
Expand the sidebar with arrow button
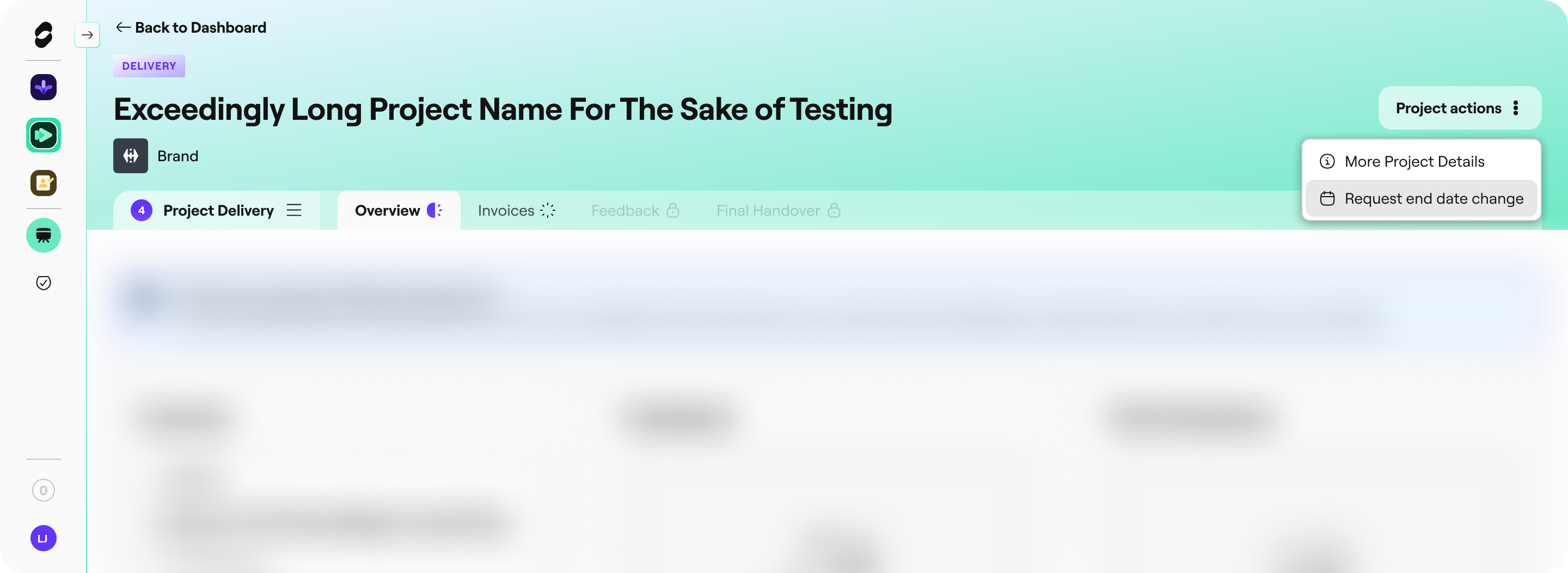point(87,35)
